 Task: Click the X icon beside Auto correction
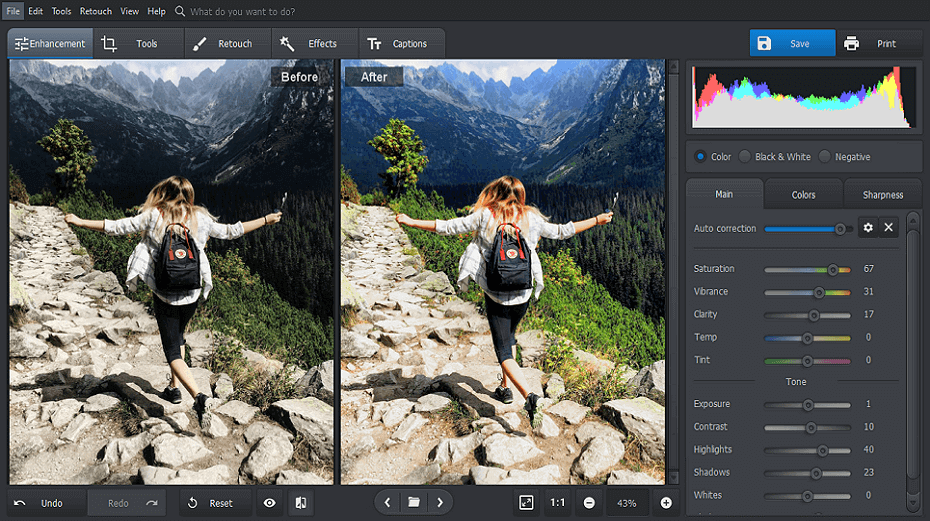coord(888,228)
